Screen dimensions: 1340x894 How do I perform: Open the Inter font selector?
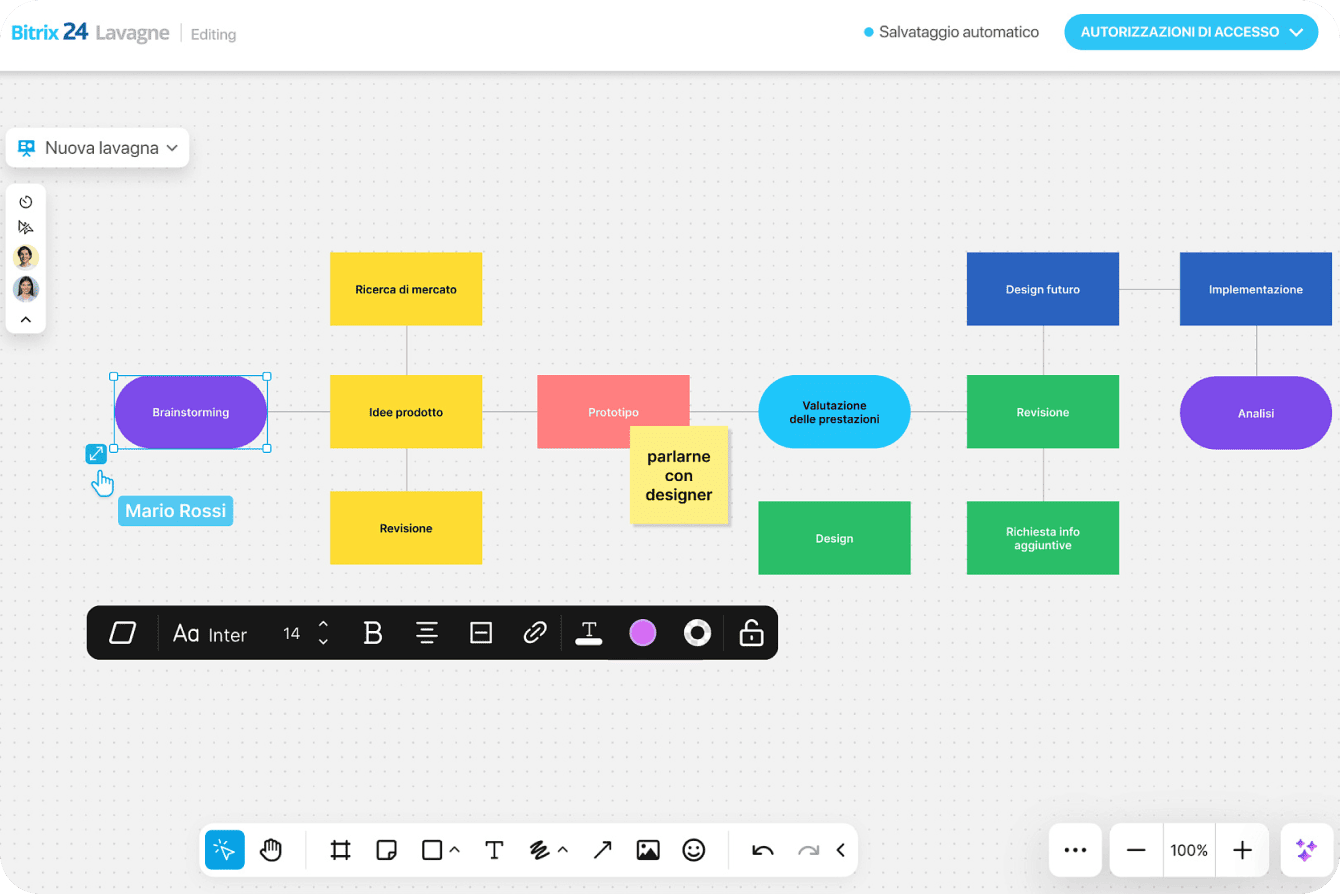tap(212, 633)
